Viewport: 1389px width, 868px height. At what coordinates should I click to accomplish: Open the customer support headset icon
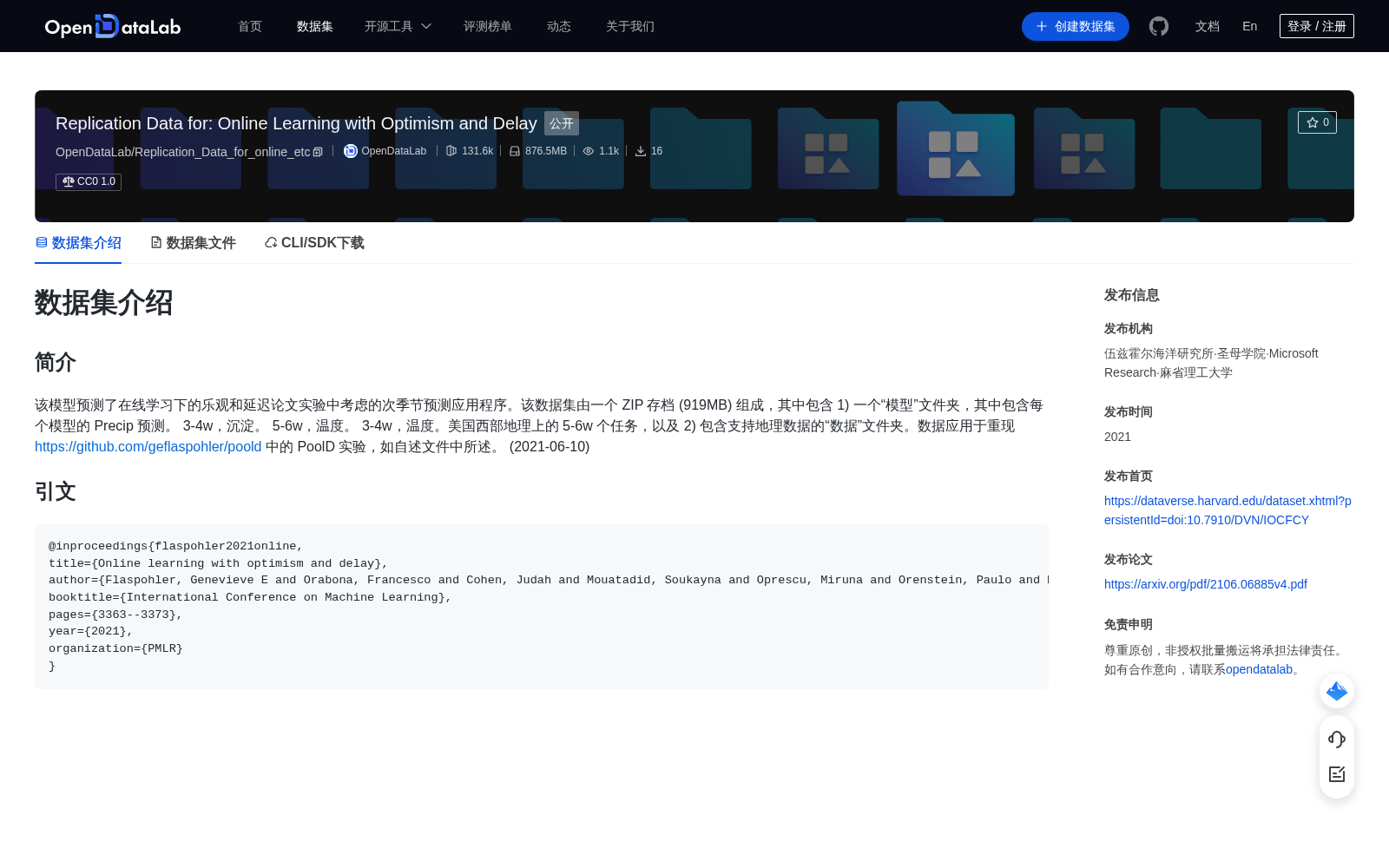pos(1337,740)
